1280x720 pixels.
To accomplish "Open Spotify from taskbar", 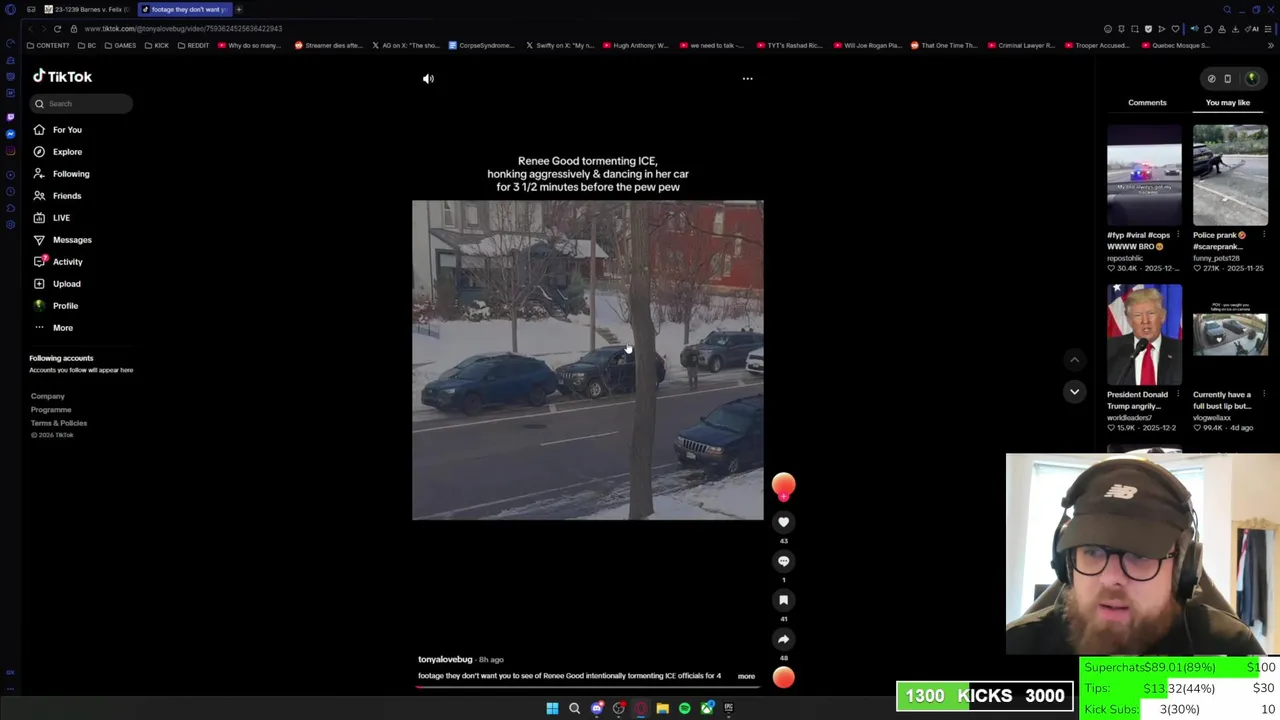I will click(684, 709).
